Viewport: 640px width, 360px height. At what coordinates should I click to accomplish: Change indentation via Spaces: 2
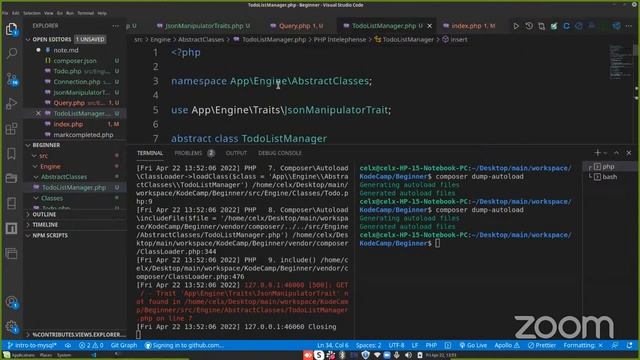[368, 345]
